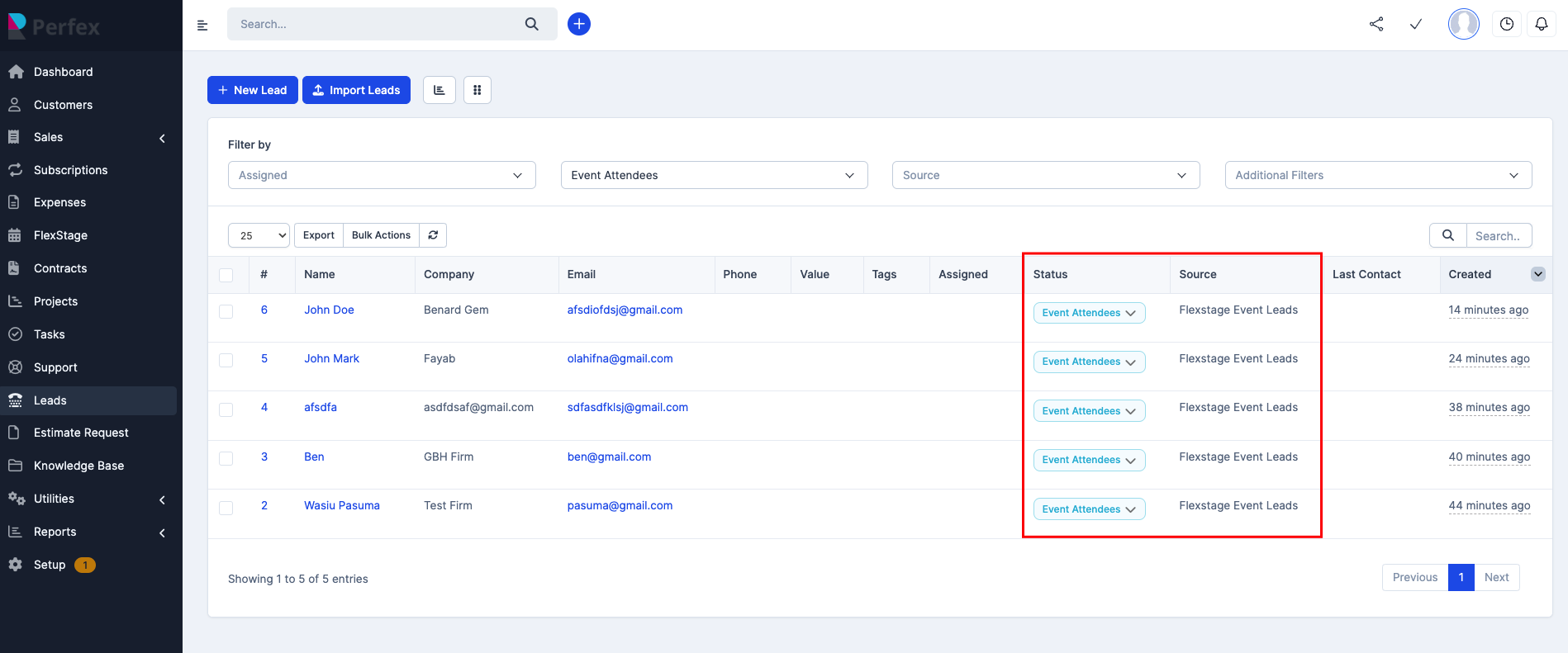Click the Support lifebuoy icon
Viewport: 1568px width, 653px height.
(15, 367)
